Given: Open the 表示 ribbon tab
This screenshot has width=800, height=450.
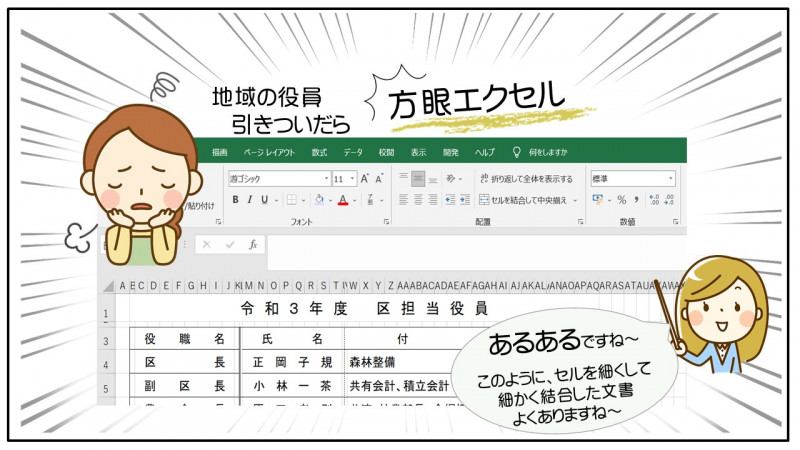Looking at the screenshot, I should pos(418,152).
